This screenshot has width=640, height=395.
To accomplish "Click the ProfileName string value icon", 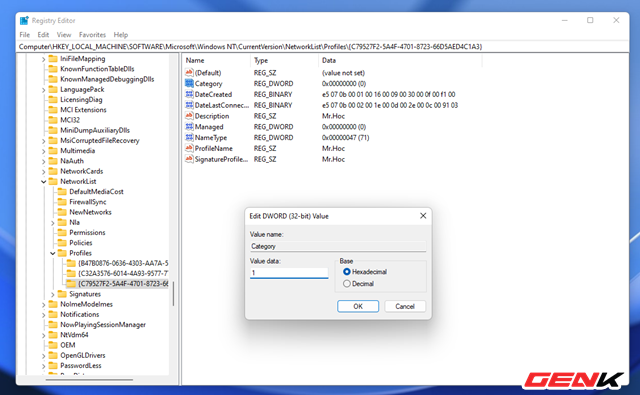I will [x=189, y=148].
